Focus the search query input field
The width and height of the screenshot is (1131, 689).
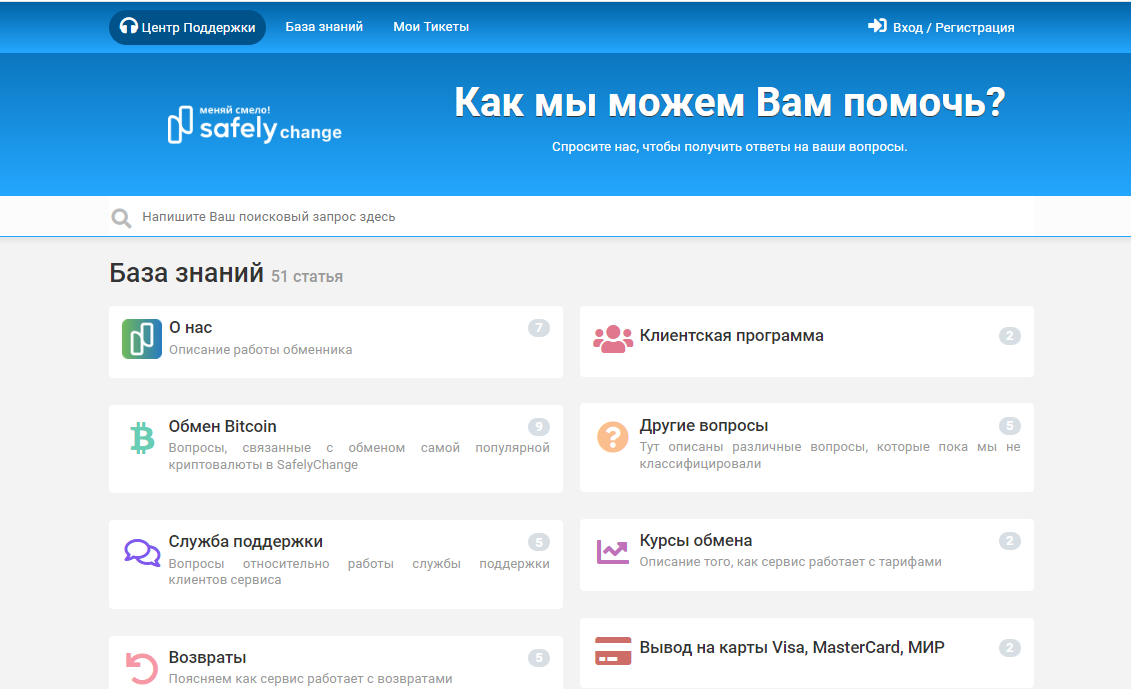580,217
